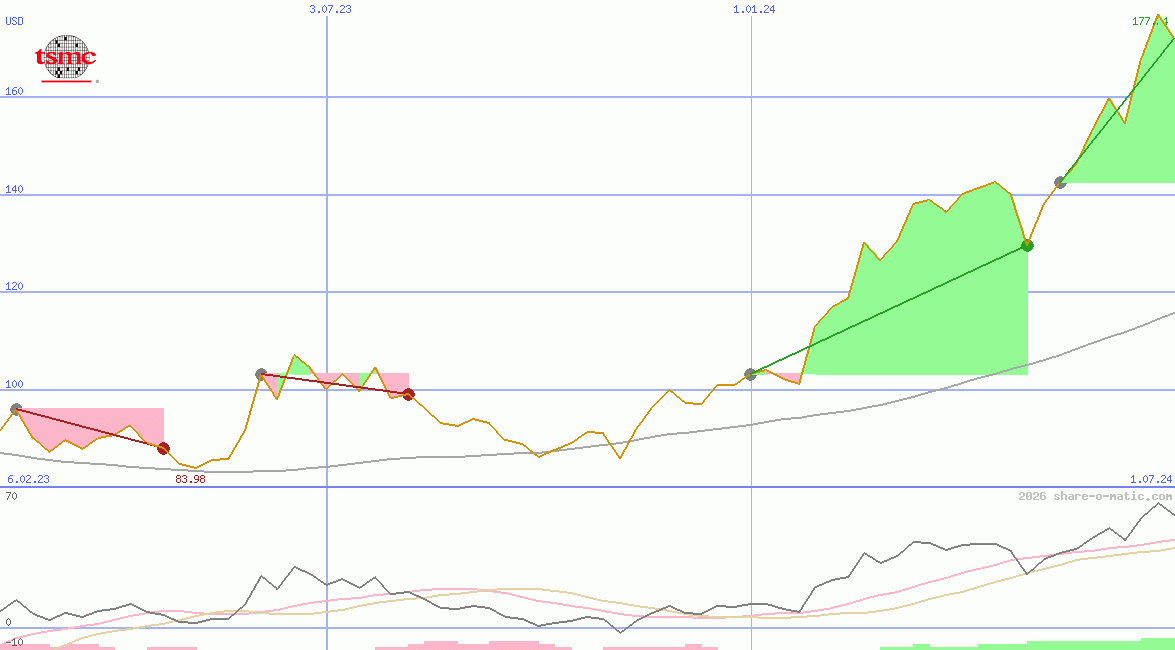Open the share-o-matic.com watermark link
Viewport: 1175px width, 650px height.
coord(1095,493)
